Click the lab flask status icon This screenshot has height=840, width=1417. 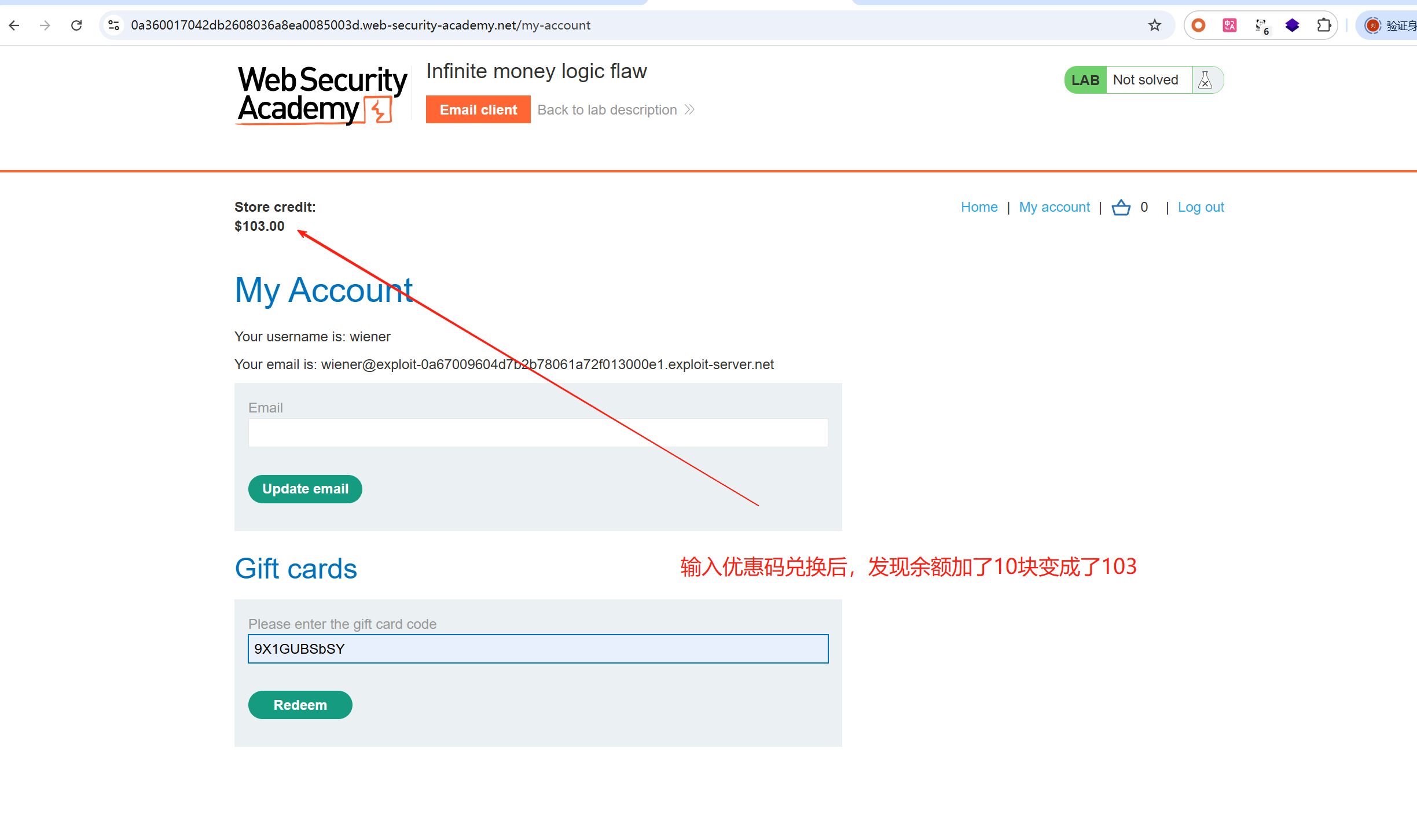click(1206, 80)
